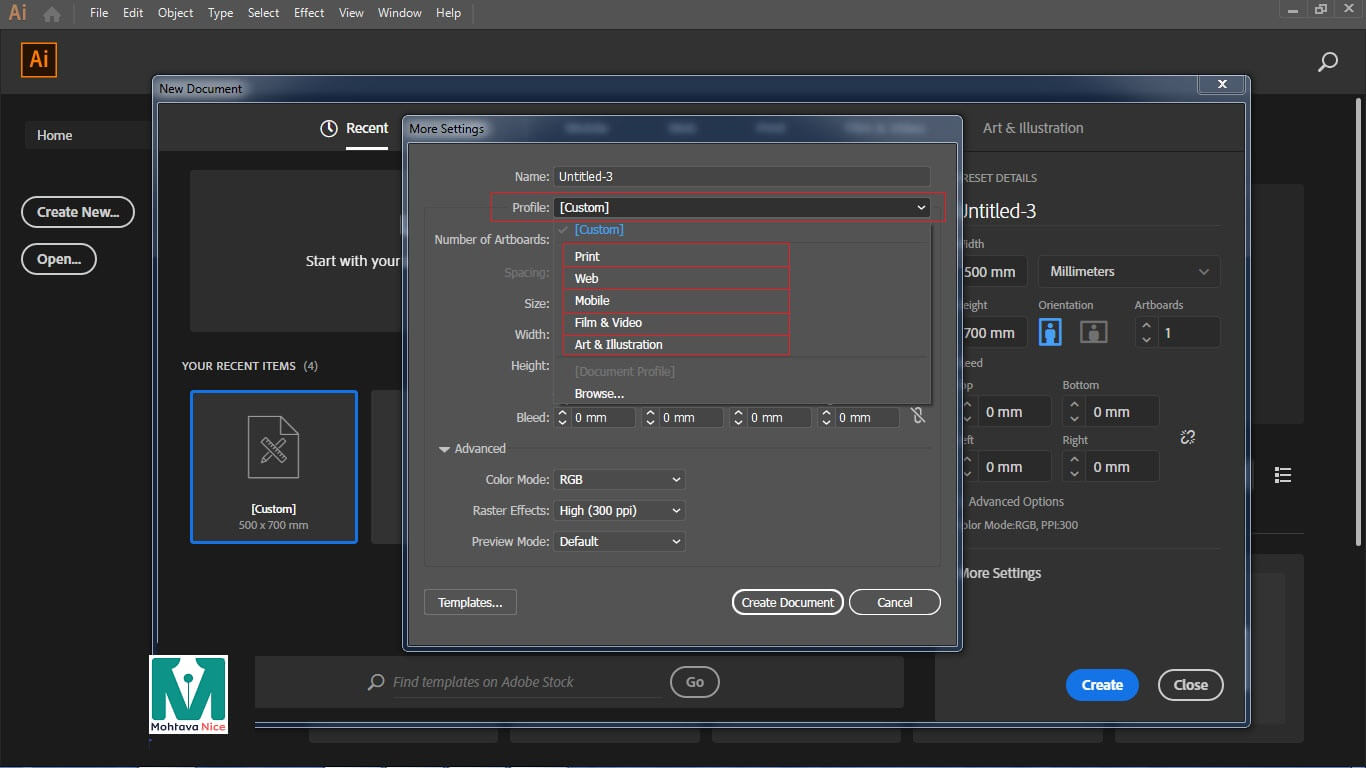The height and width of the screenshot is (768, 1366).
Task: Open the Effect menu
Action: 309,13
